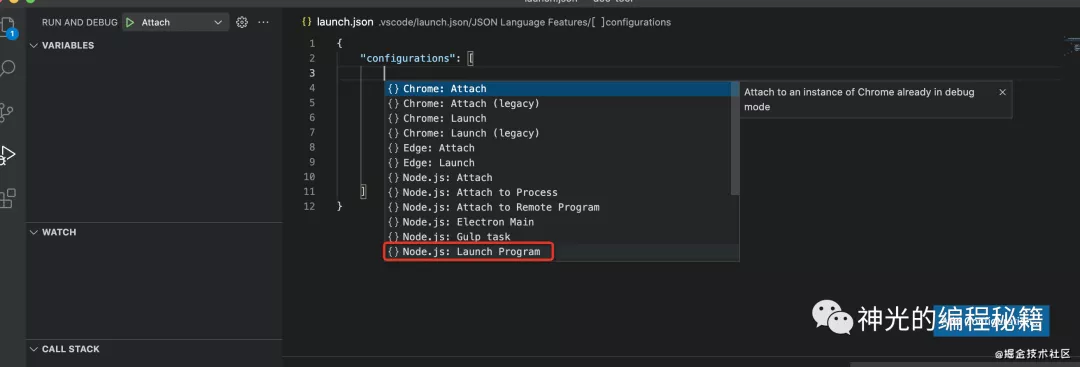Open the Extensions activity bar icon
Image resolution: width=1080 pixels, height=367 pixels.
click(x=8, y=198)
